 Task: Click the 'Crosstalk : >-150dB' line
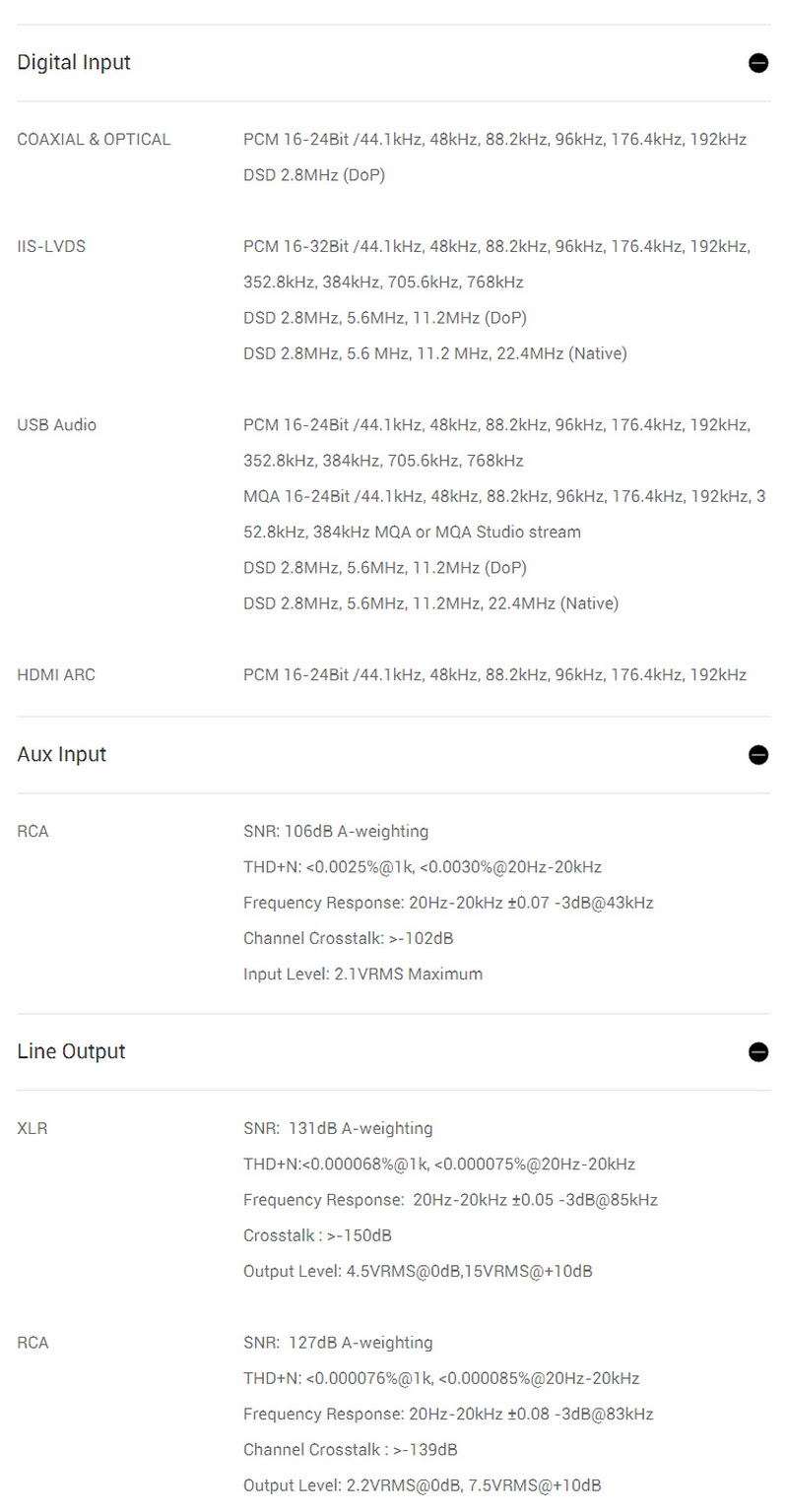pyautogui.click(x=310, y=1235)
